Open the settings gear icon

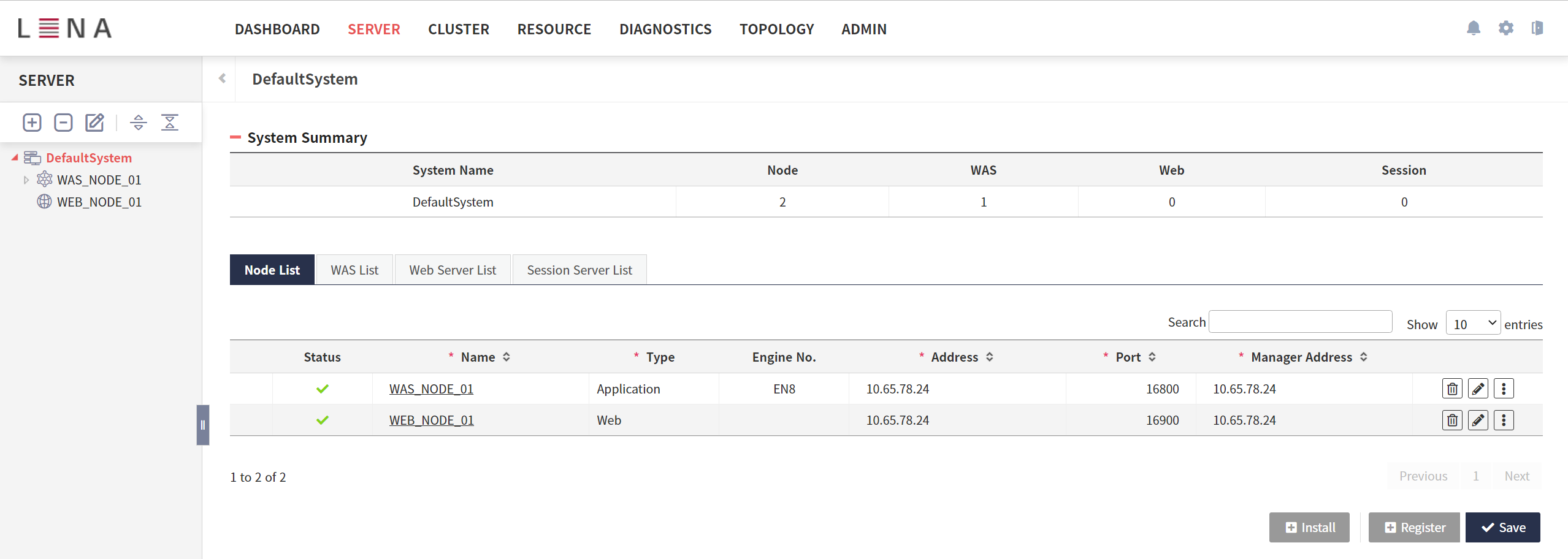point(1506,28)
